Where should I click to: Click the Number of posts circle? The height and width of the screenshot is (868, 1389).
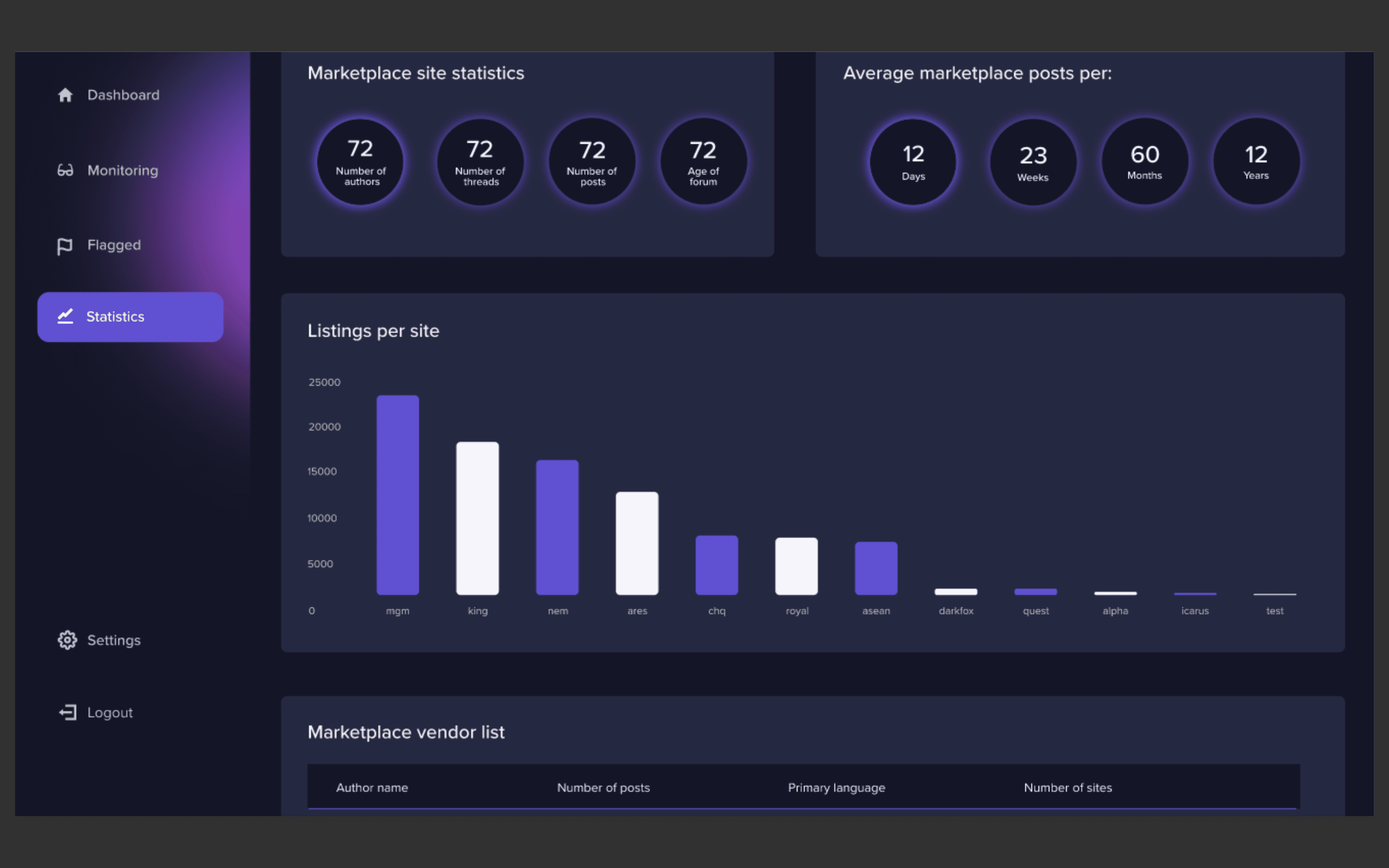[x=592, y=162]
